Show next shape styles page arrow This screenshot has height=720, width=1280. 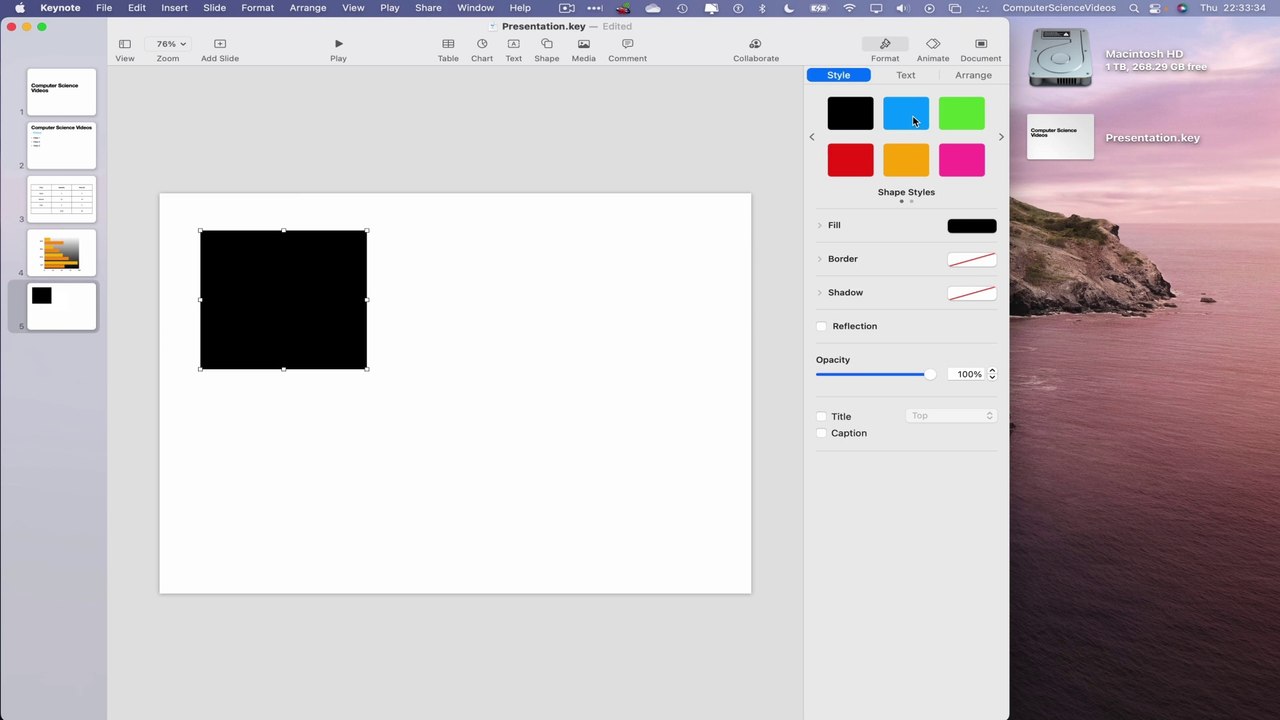[1001, 137]
